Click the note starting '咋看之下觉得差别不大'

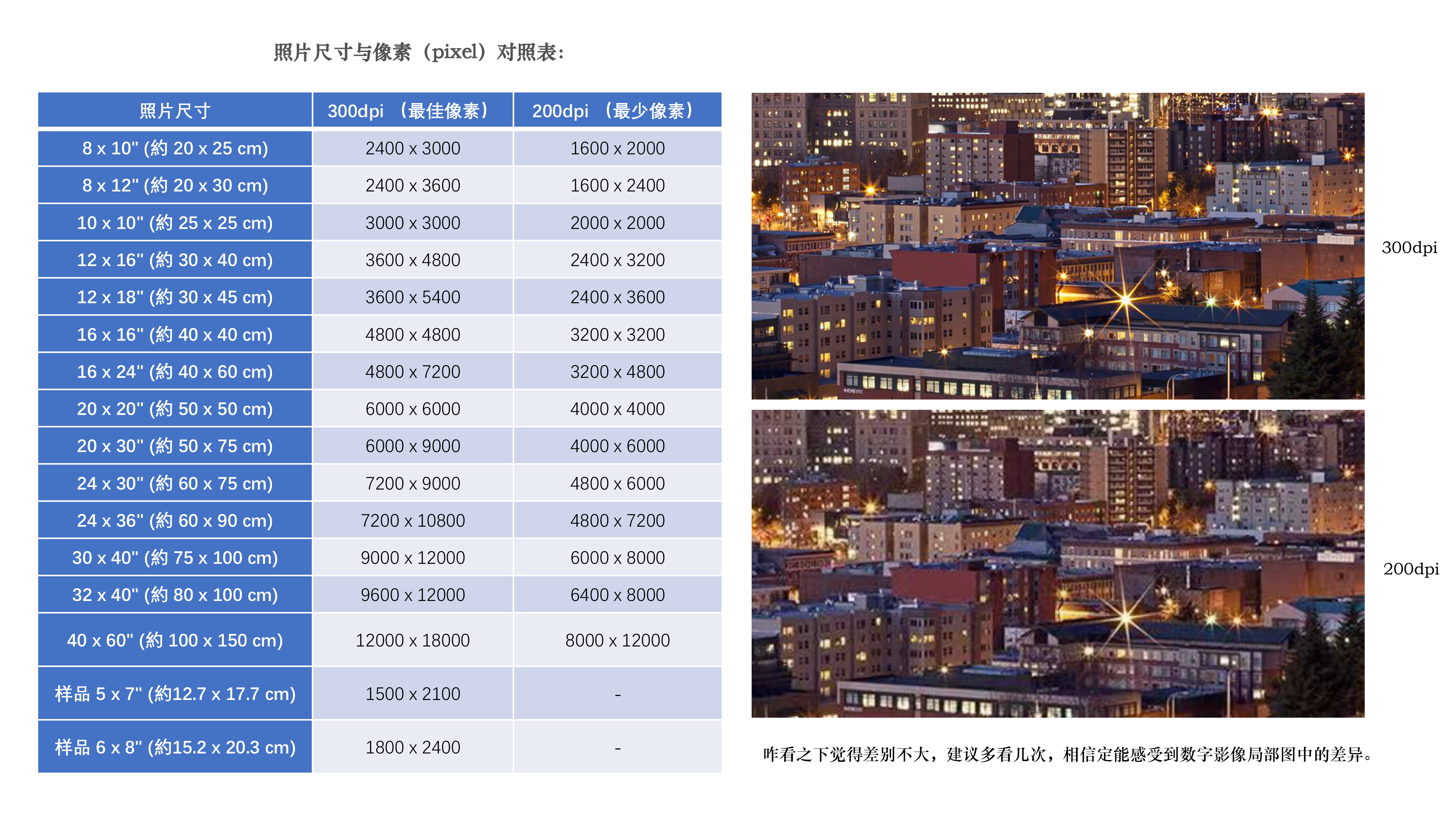click(x=1067, y=755)
